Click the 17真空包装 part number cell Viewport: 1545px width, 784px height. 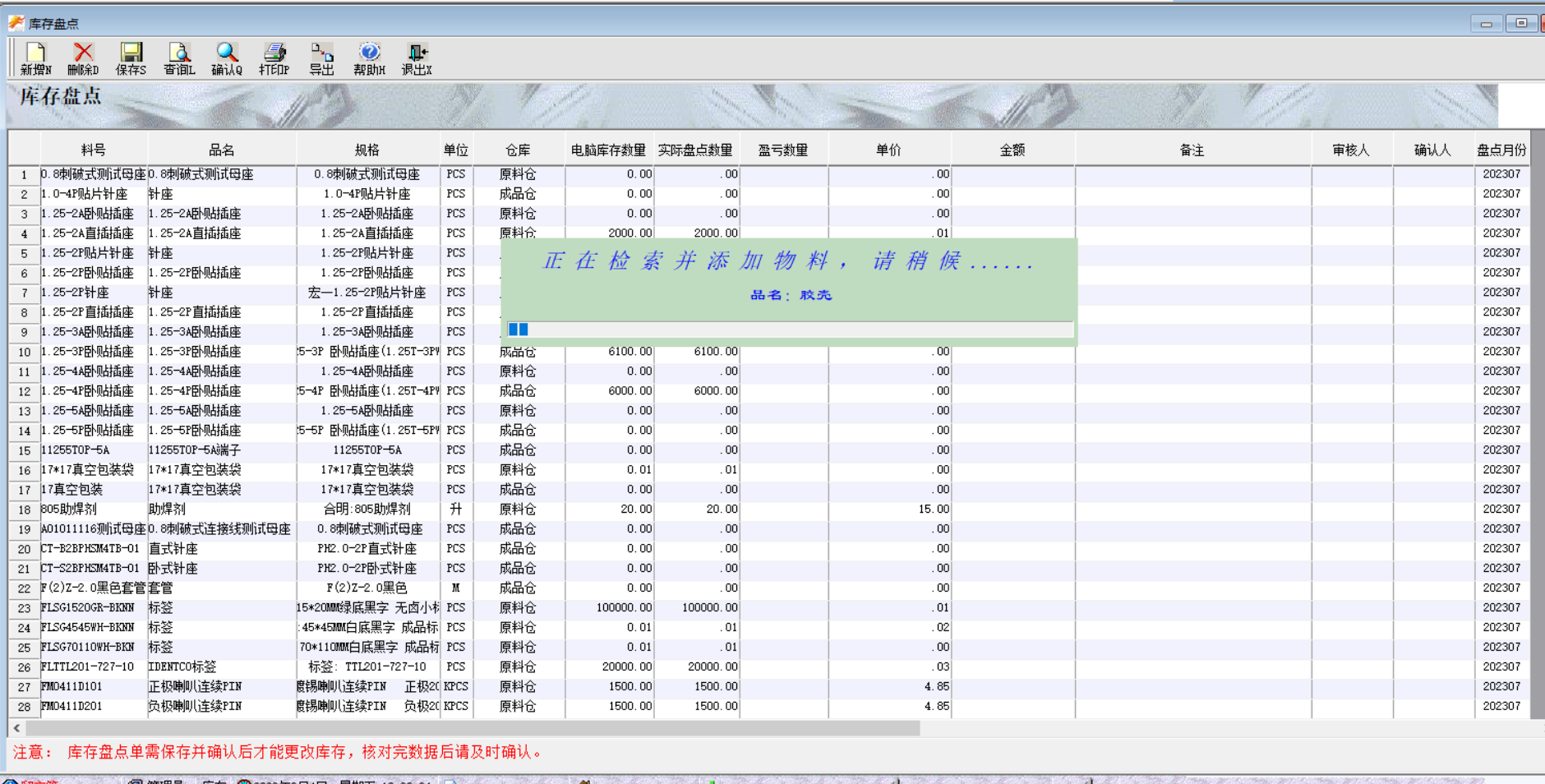point(94,490)
